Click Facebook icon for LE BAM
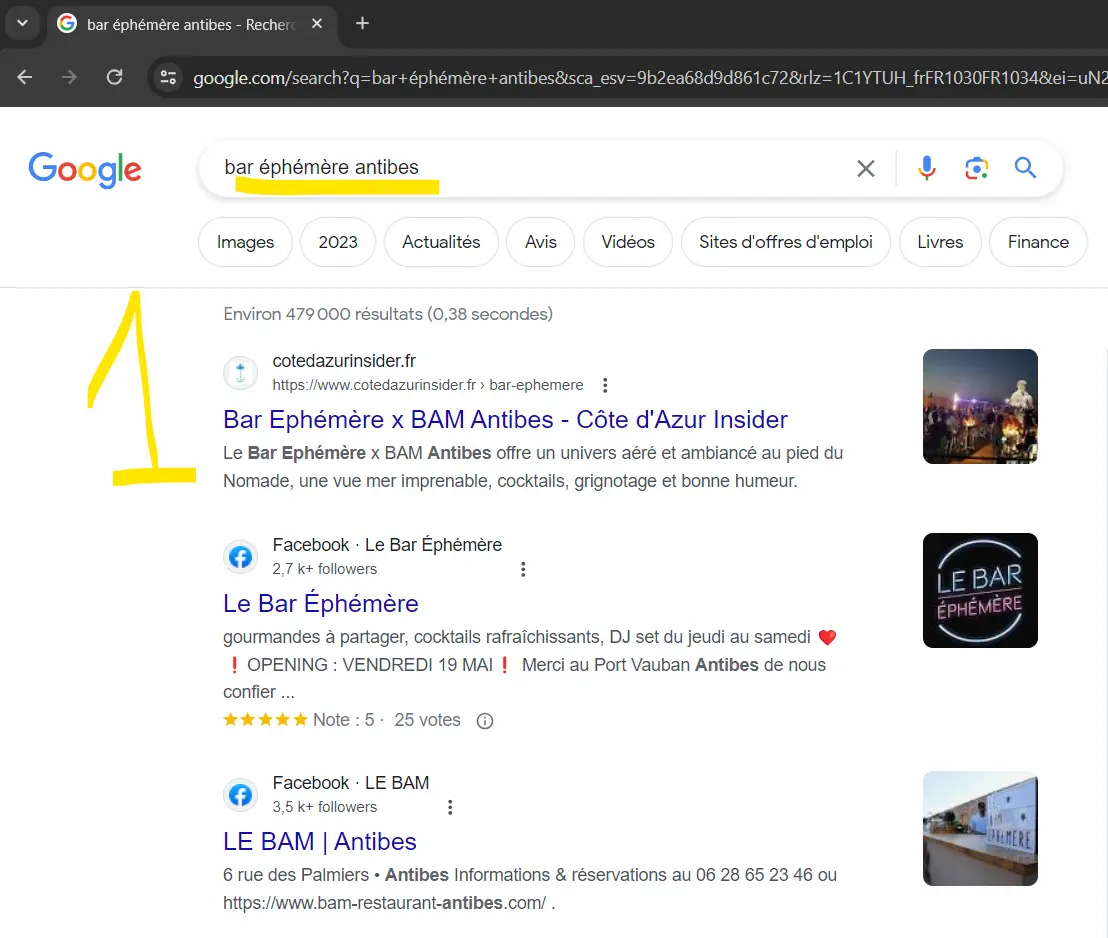Image resolution: width=1108 pixels, height=938 pixels. [241, 795]
